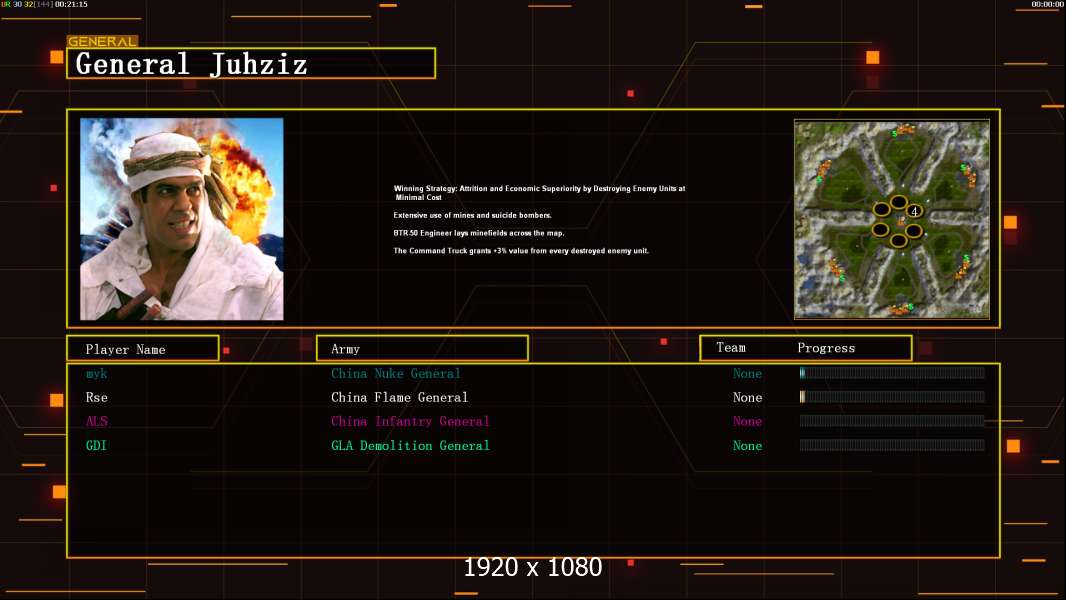Click start position marker numbered 4 on minimap
The width and height of the screenshot is (1066, 600).
tap(914, 211)
